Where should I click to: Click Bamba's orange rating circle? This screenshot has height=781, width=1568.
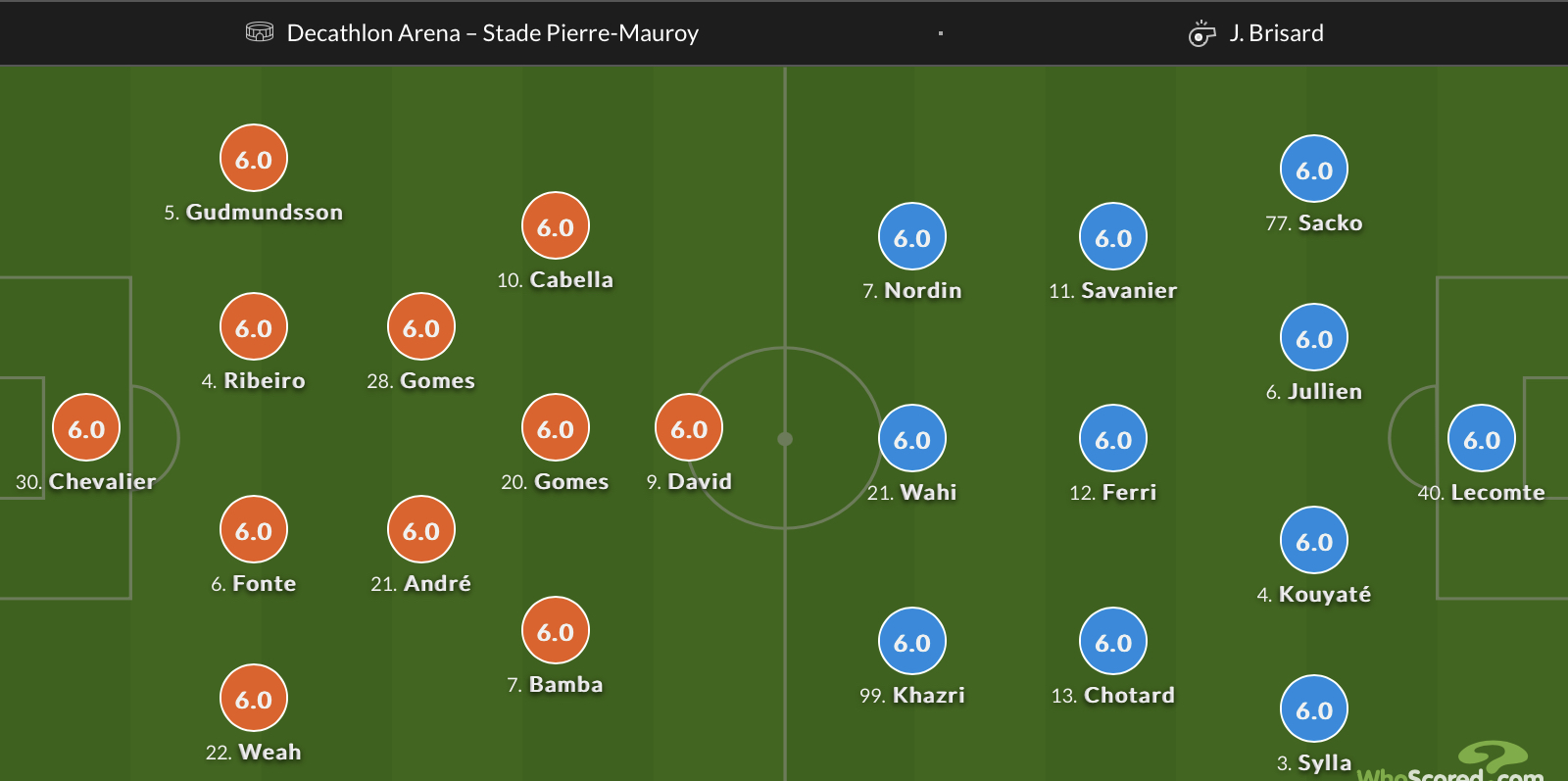pos(556,631)
